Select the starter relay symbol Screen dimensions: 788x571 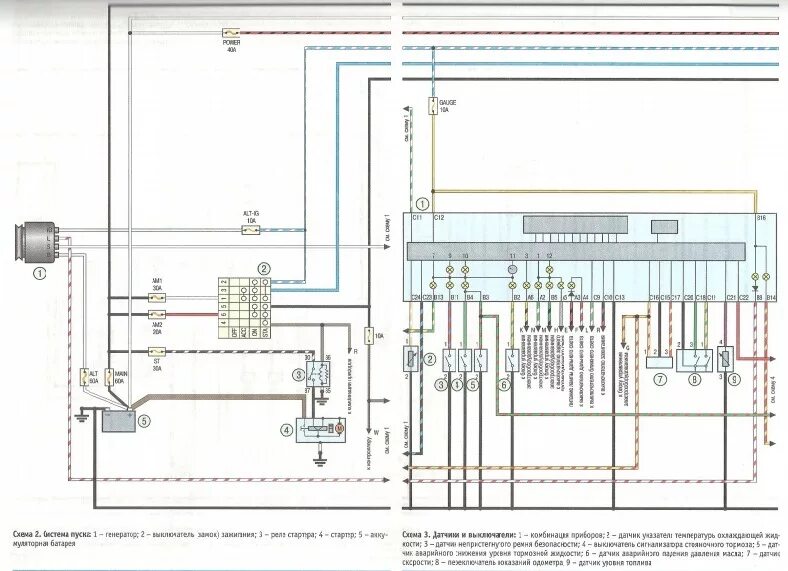pos(319,374)
